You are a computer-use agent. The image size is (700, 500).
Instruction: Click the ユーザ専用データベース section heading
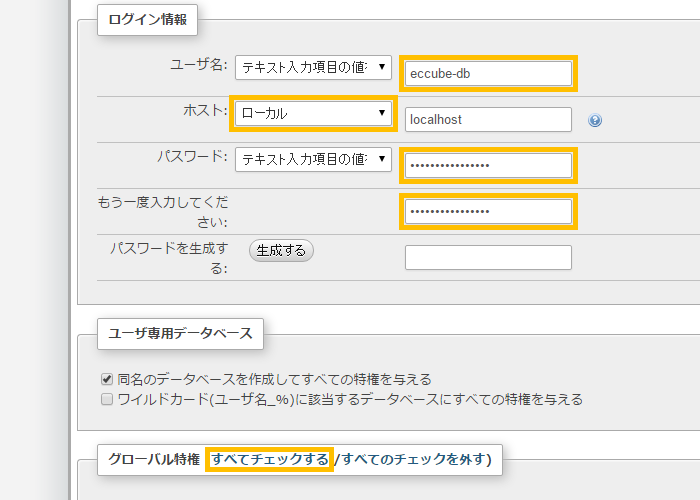[x=180, y=334]
